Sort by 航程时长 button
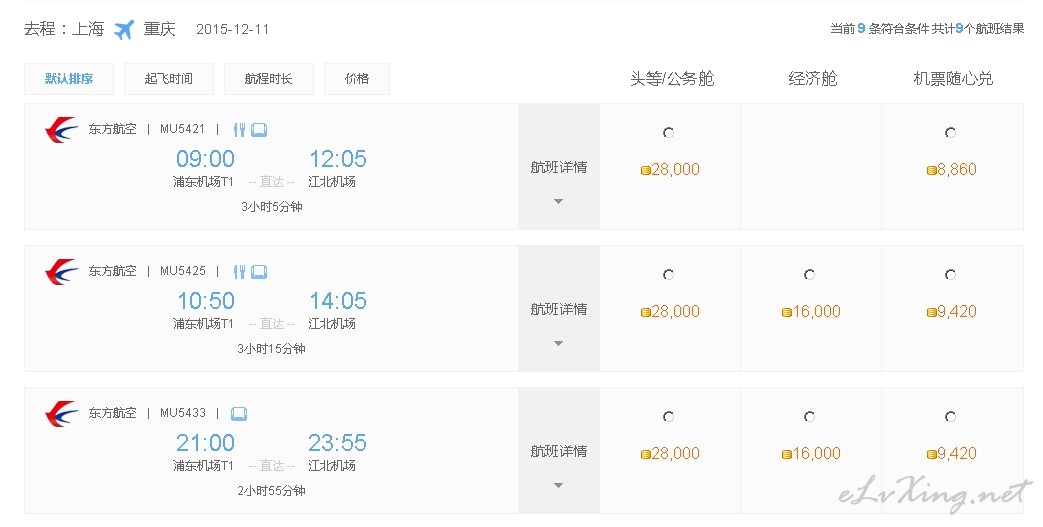This screenshot has height=527, width=1043. (269, 79)
